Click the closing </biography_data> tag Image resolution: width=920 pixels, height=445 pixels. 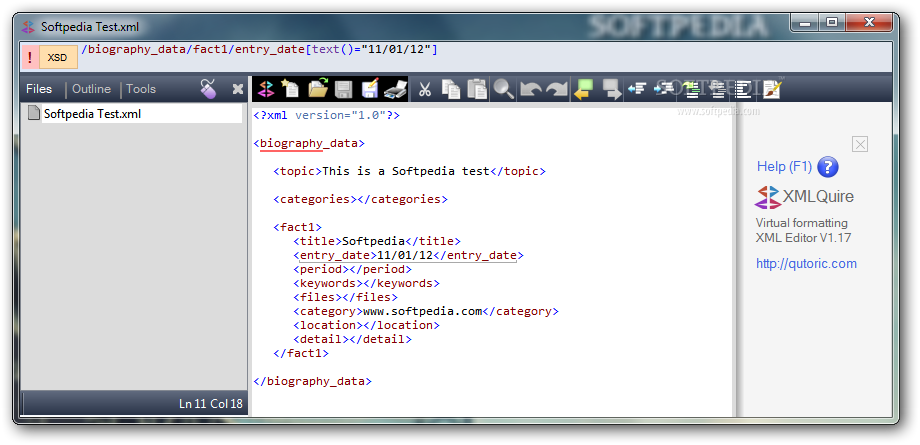[312, 381]
